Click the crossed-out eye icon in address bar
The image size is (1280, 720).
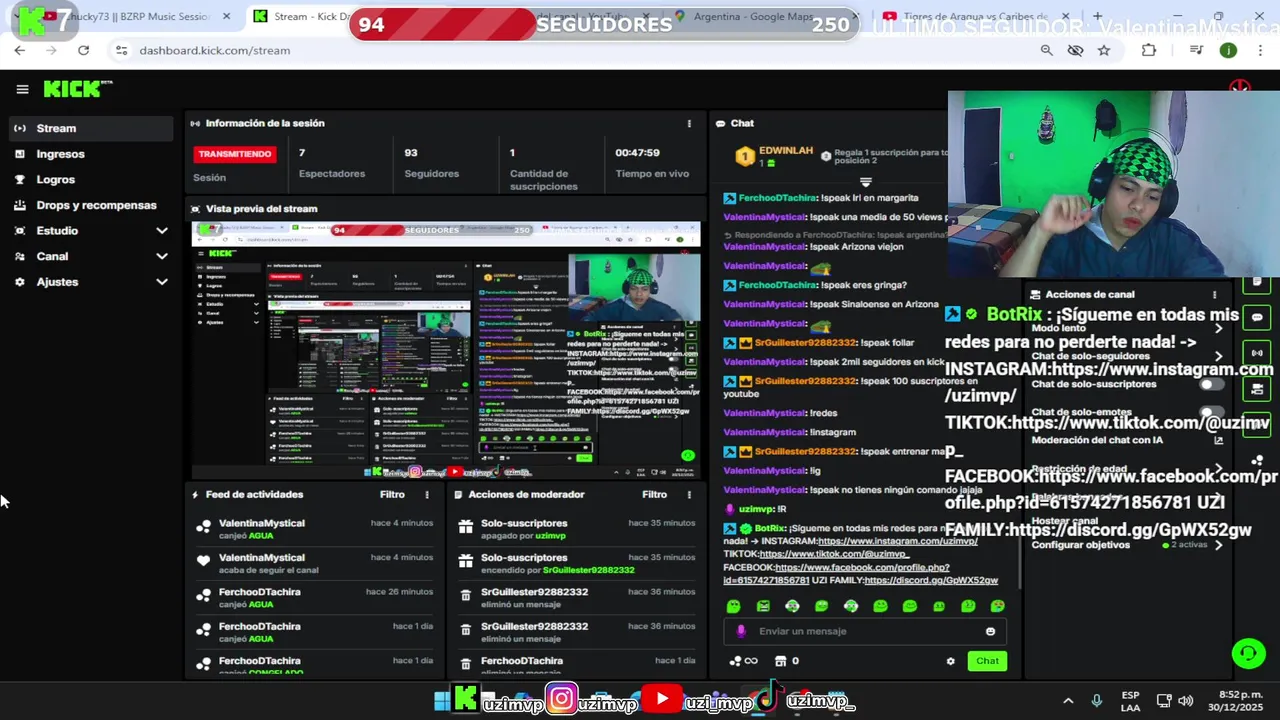[x=1076, y=50]
